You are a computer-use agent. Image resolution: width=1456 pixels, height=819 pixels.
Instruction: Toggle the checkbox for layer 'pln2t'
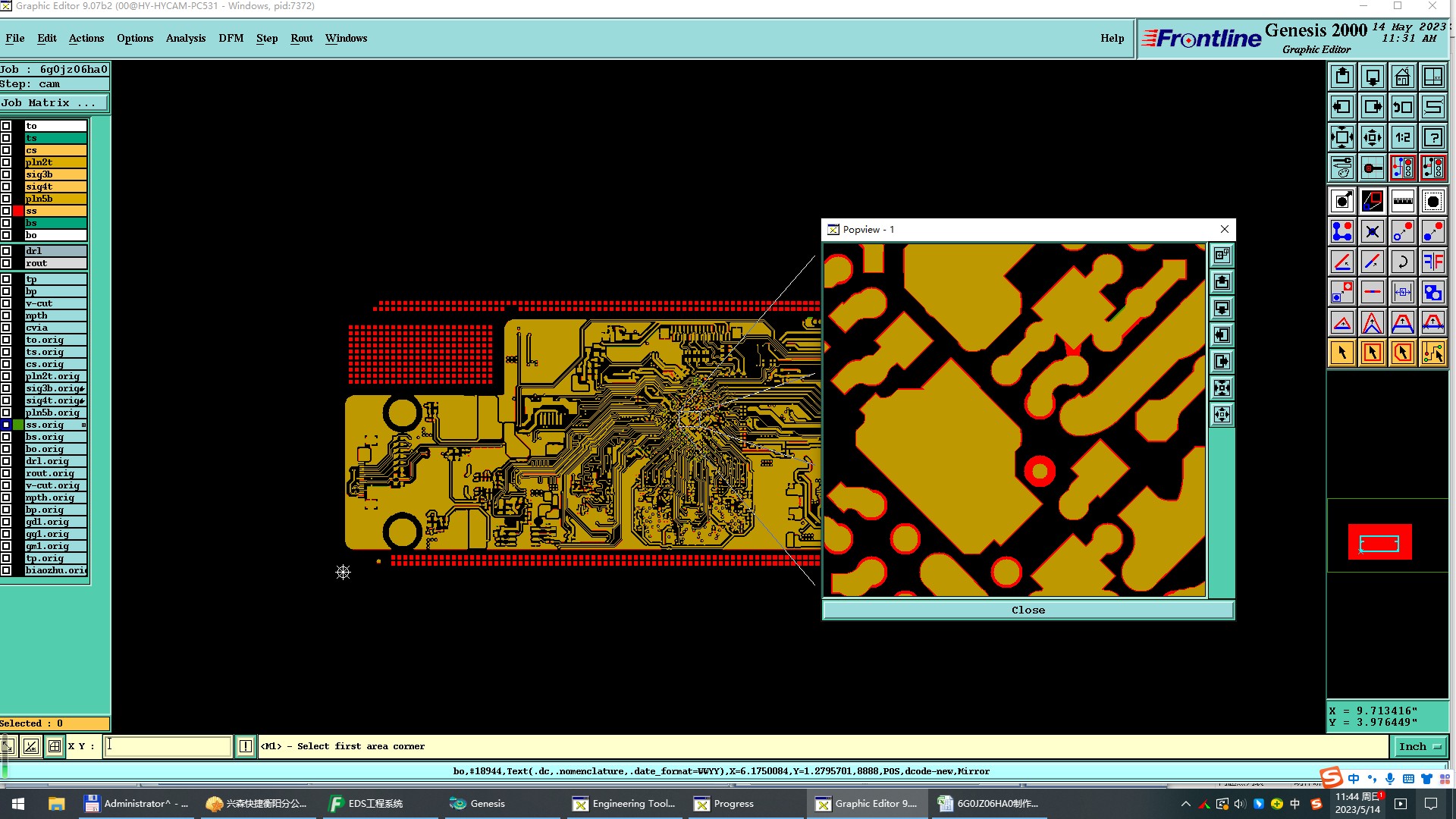click(x=6, y=162)
